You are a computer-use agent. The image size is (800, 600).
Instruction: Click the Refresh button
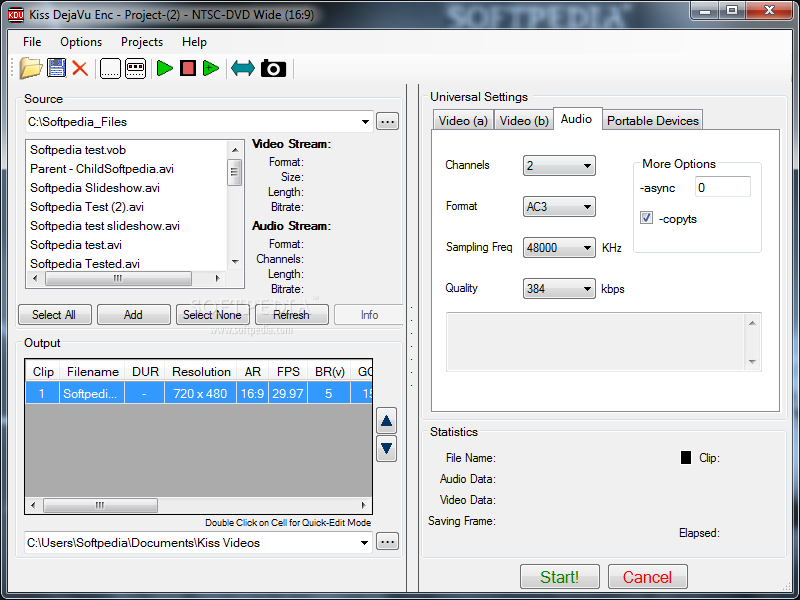(291, 315)
